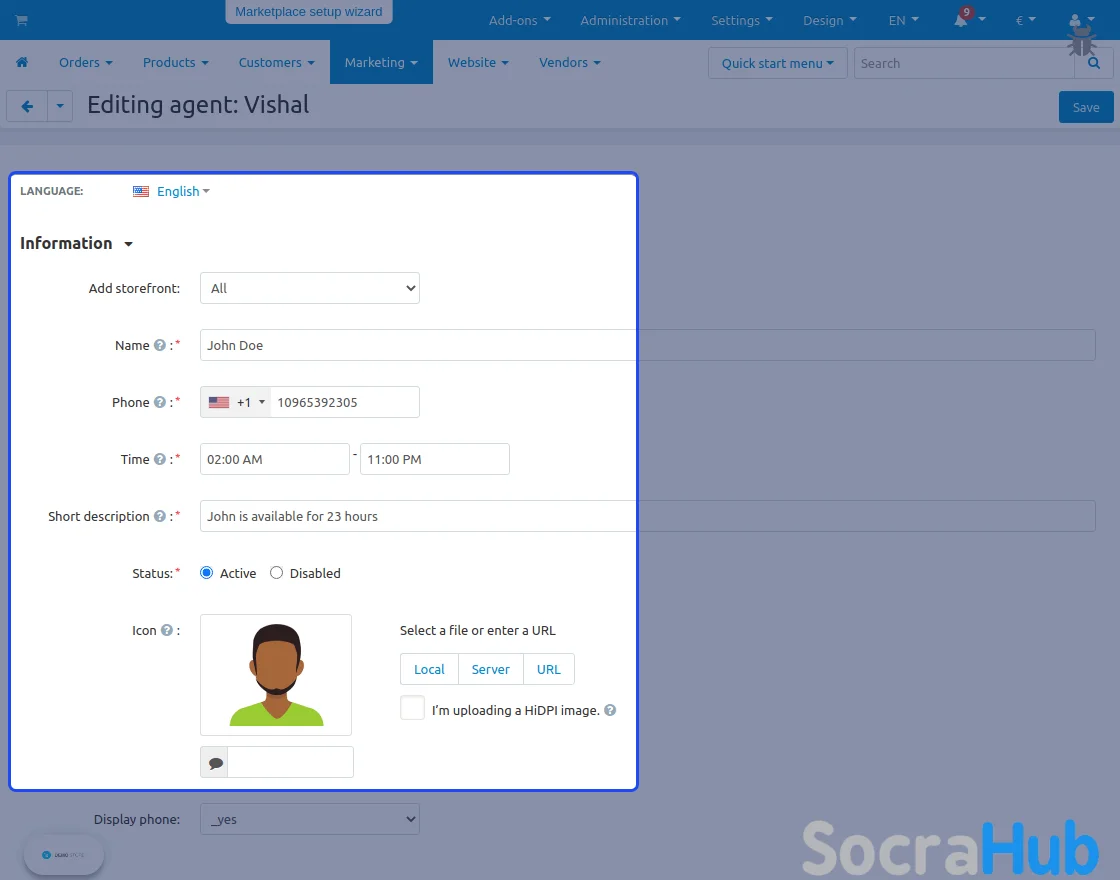Open the back button options caret
Screen dimensions: 1120x880
[x=60, y=106]
